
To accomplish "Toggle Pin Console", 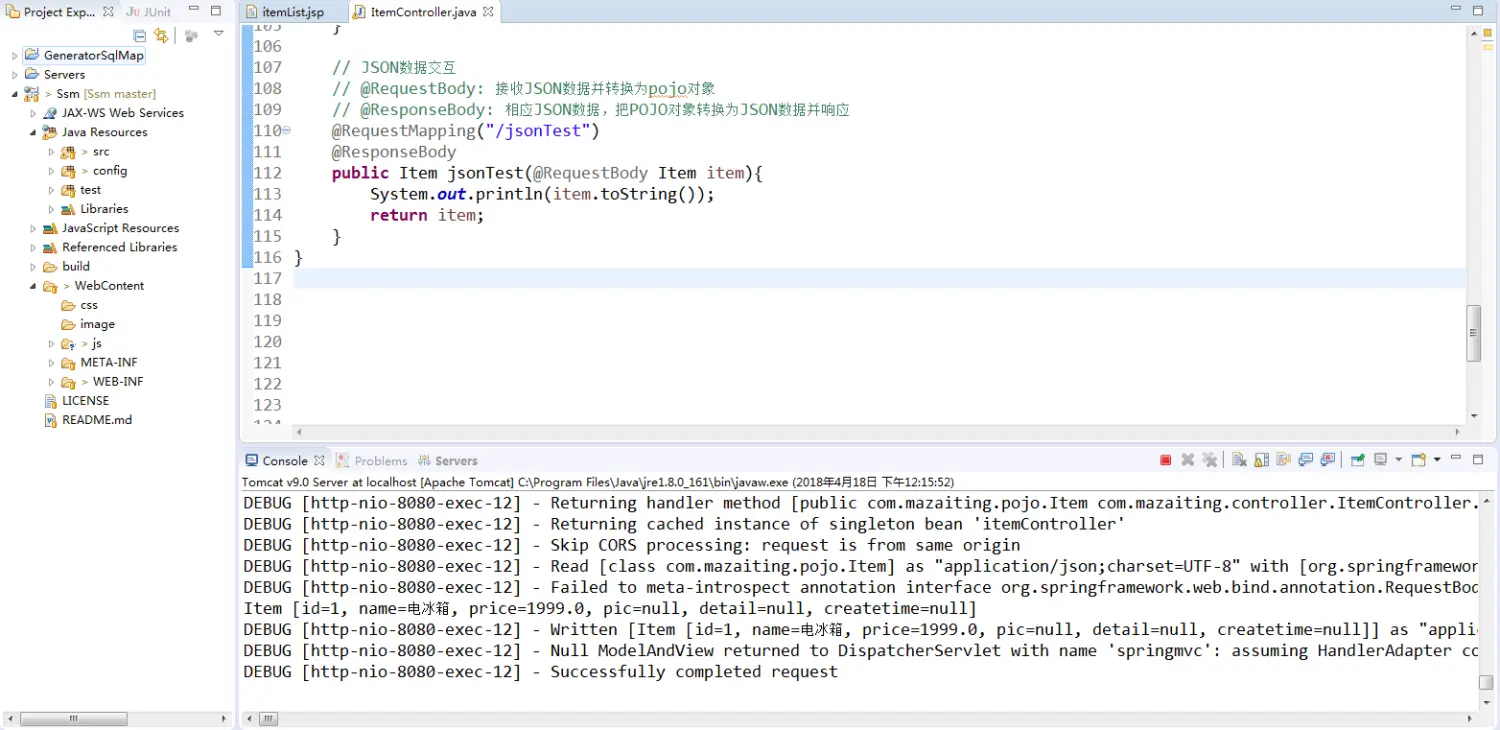I will point(1357,460).
